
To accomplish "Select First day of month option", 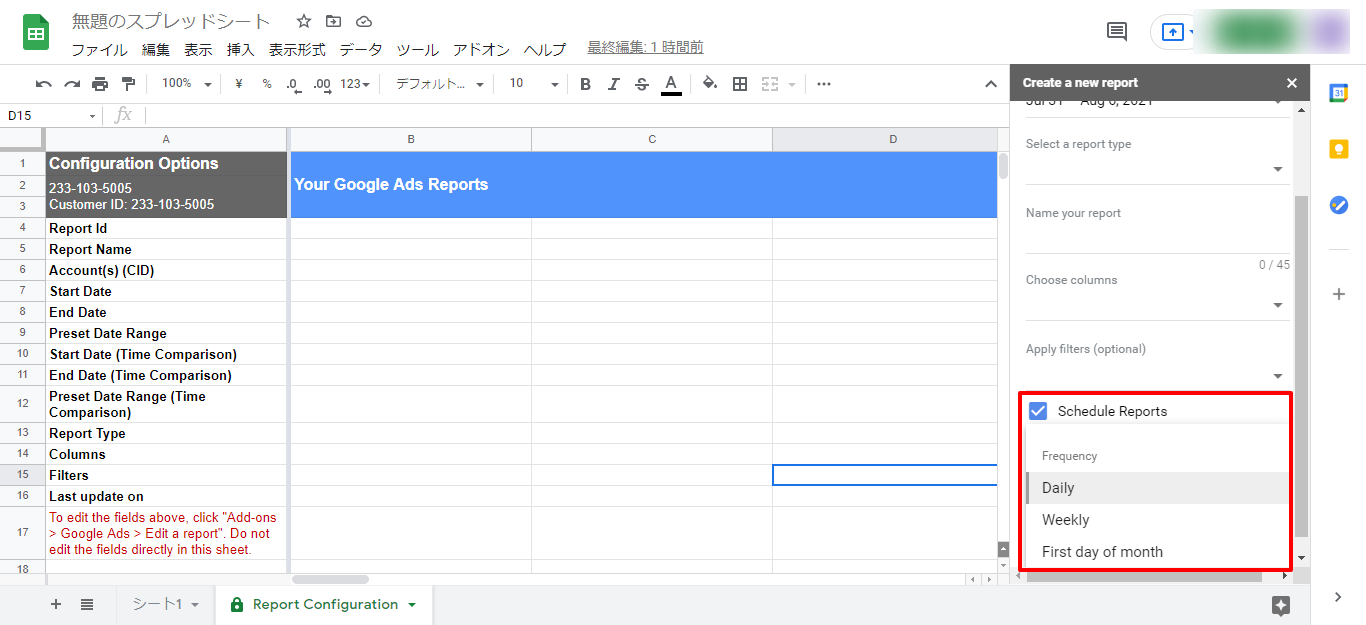I will 1157,552.
